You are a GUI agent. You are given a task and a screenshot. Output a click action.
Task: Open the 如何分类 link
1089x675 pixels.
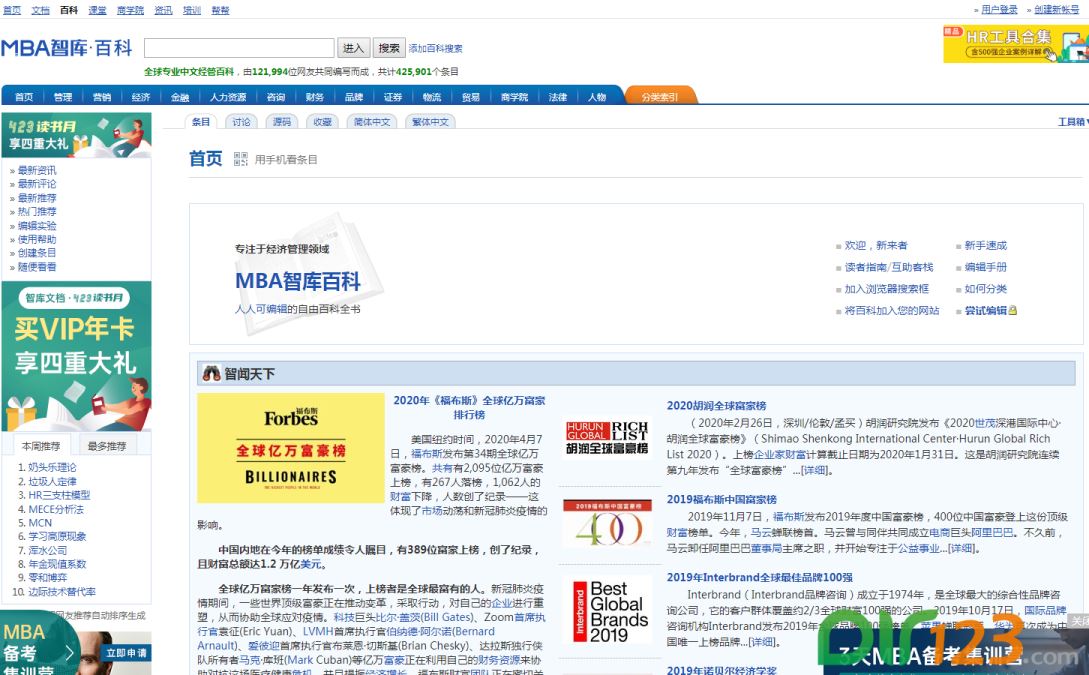986,289
